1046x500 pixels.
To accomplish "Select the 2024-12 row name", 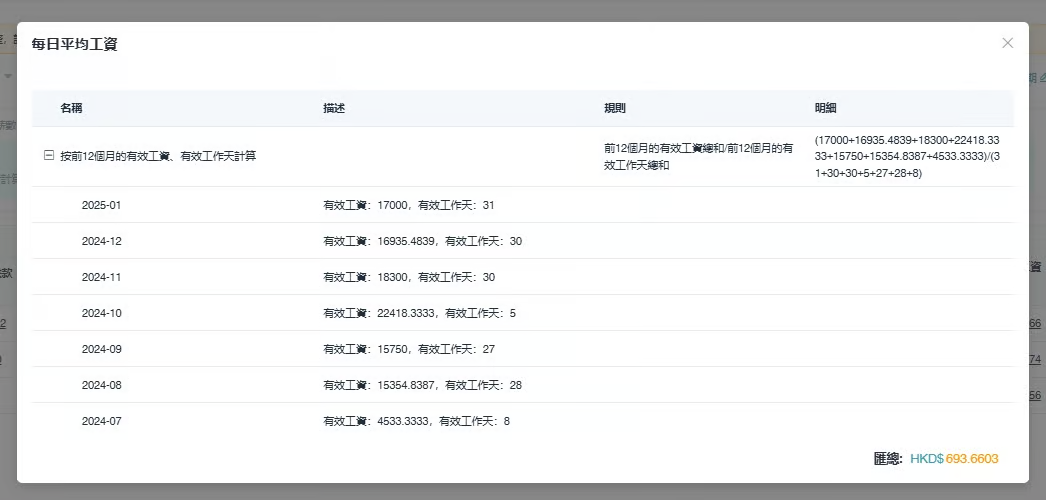I will pyautogui.click(x=101, y=241).
